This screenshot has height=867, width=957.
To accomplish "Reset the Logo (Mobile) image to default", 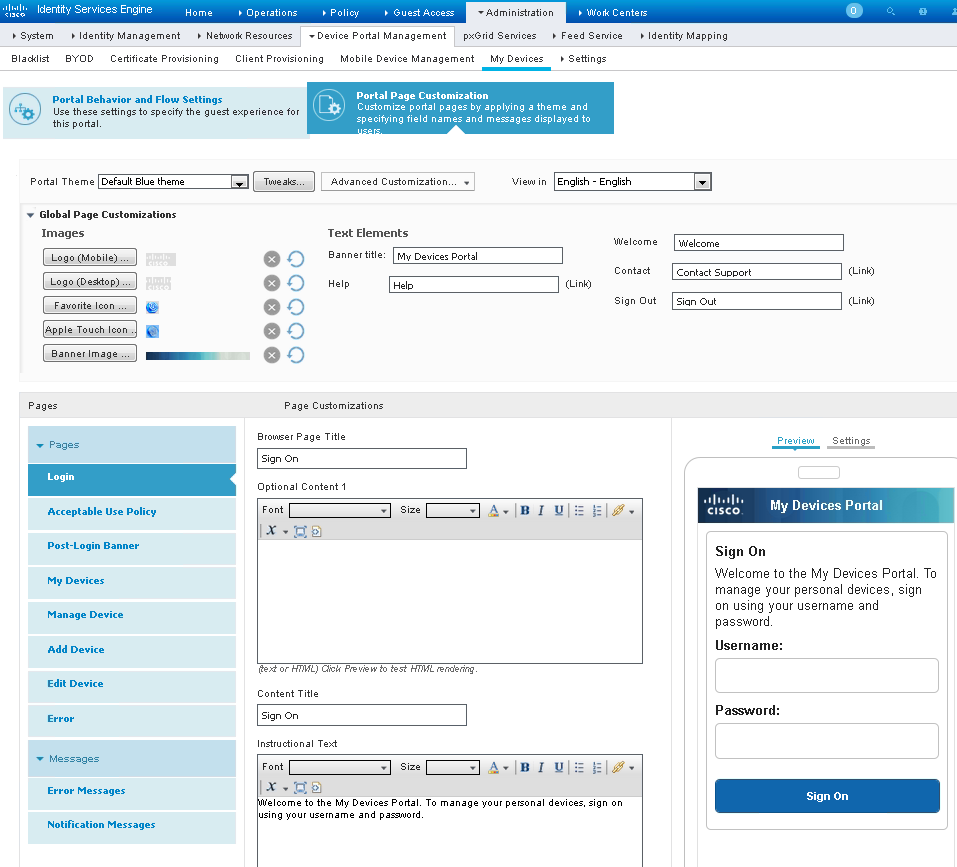I will click(x=296, y=259).
